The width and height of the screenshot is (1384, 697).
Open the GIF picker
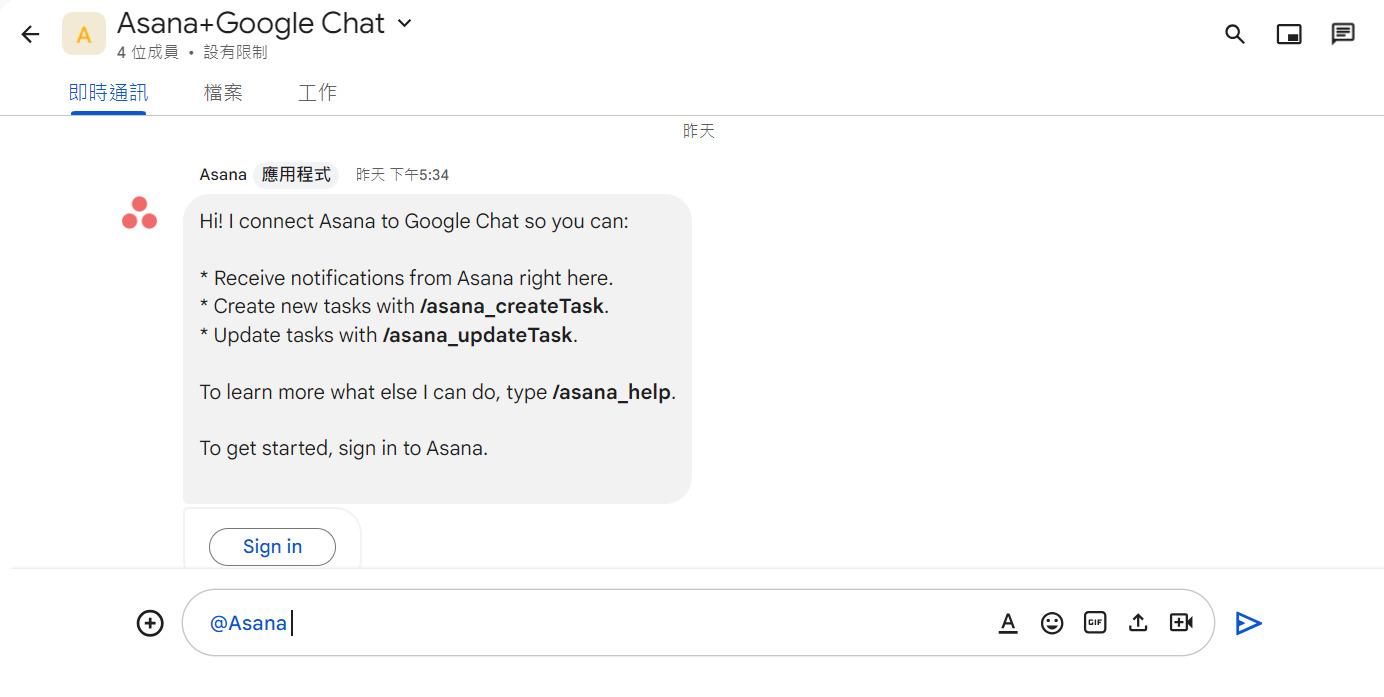click(1095, 623)
